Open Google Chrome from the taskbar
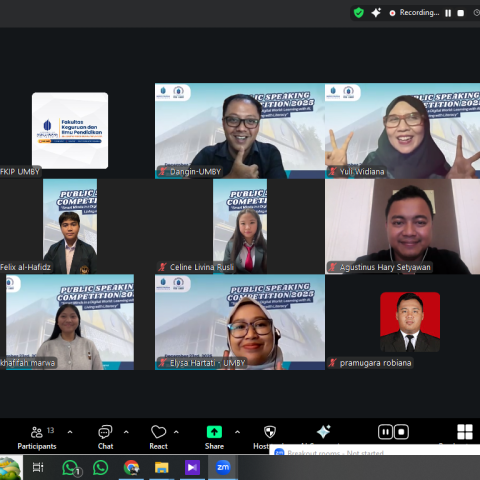 (x=131, y=468)
